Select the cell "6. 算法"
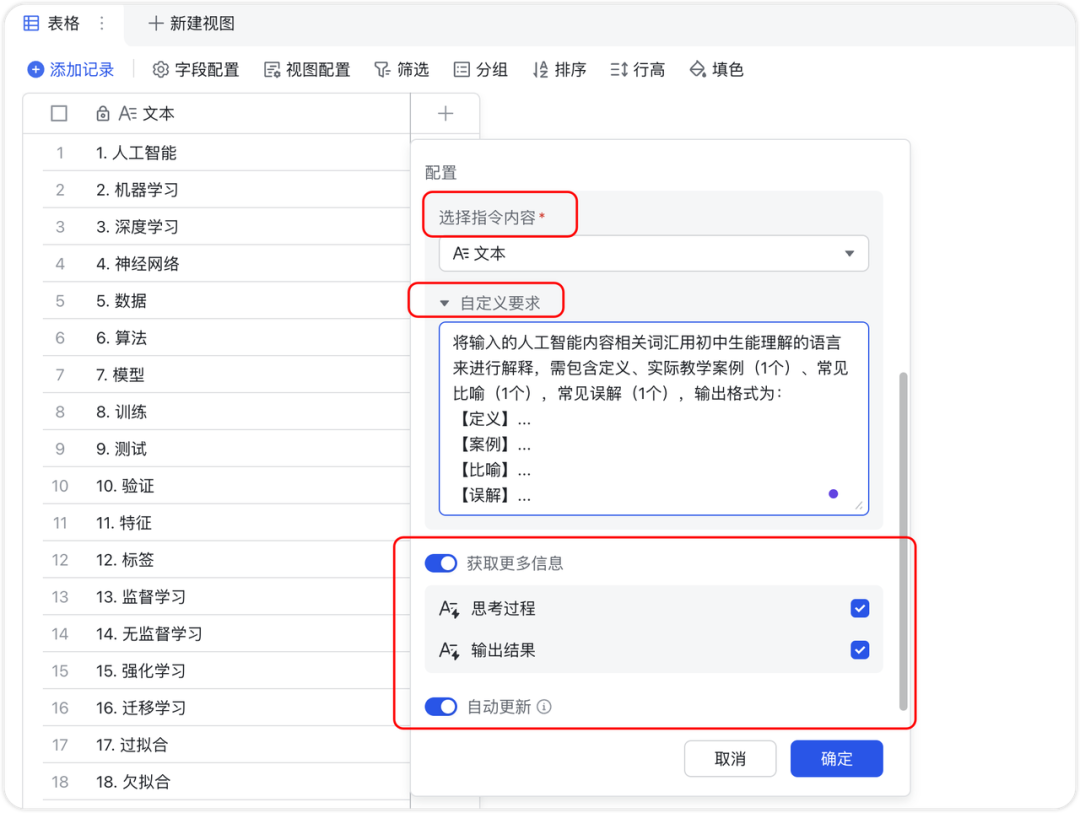 [x=226, y=338]
